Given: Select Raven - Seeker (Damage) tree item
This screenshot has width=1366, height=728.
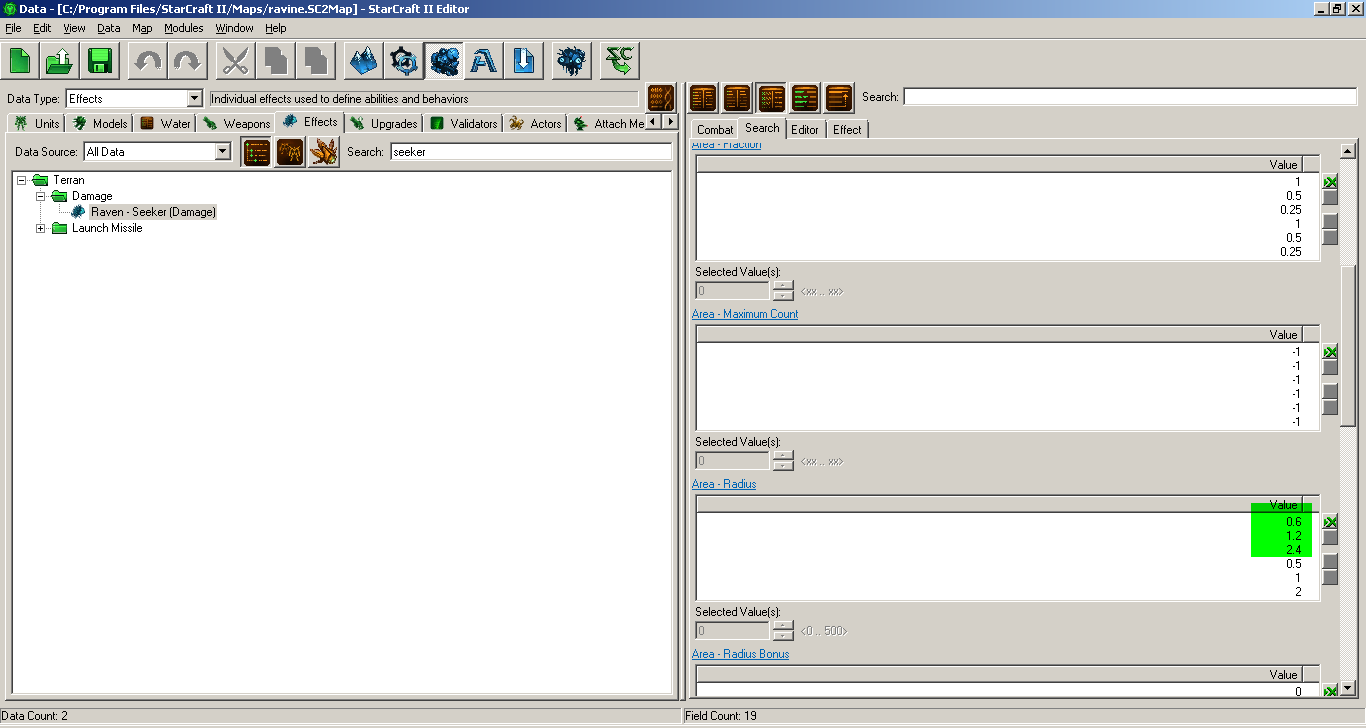Looking at the screenshot, I should point(153,212).
